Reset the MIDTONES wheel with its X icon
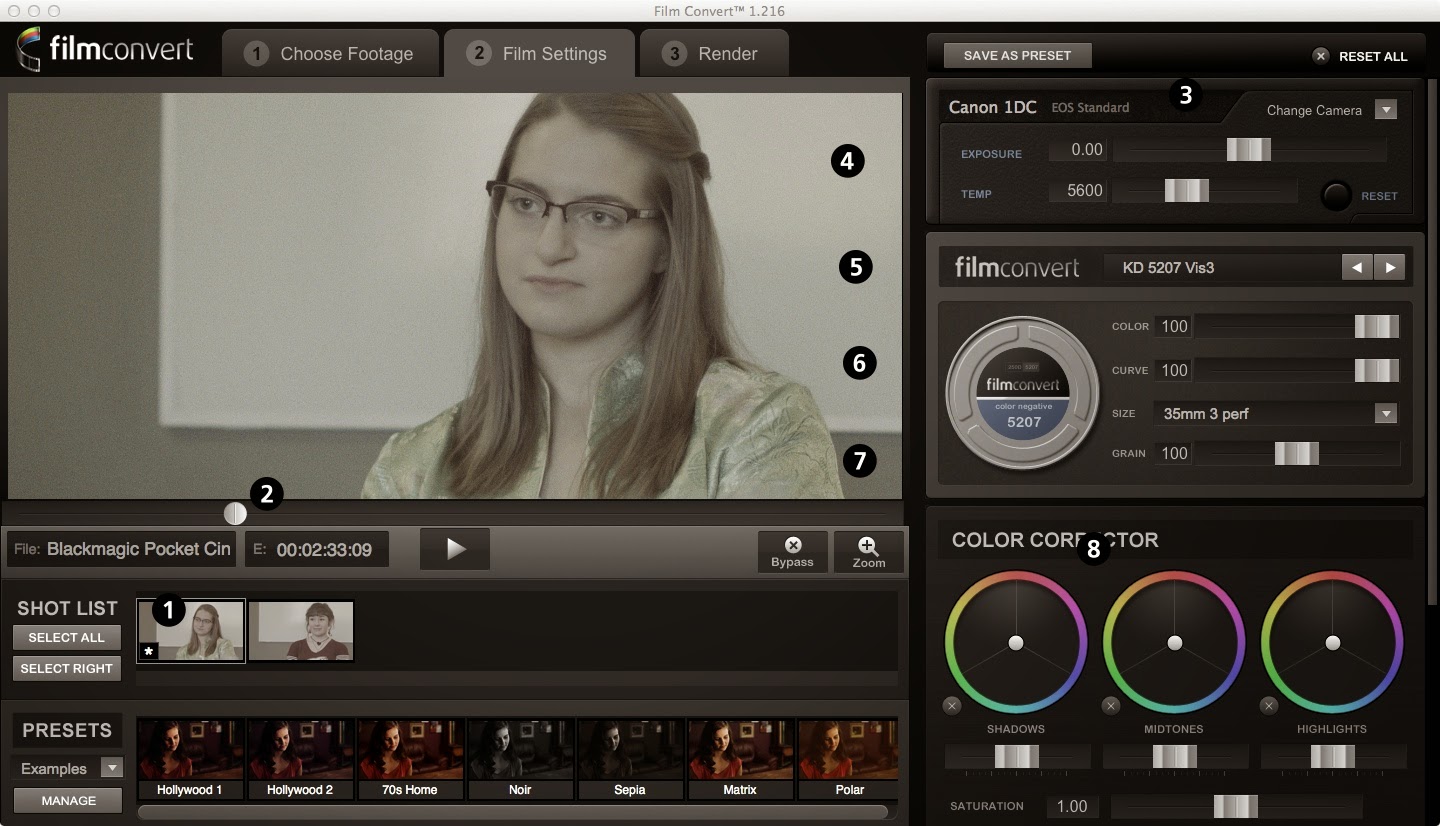1440x826 pixels. 1111,706
